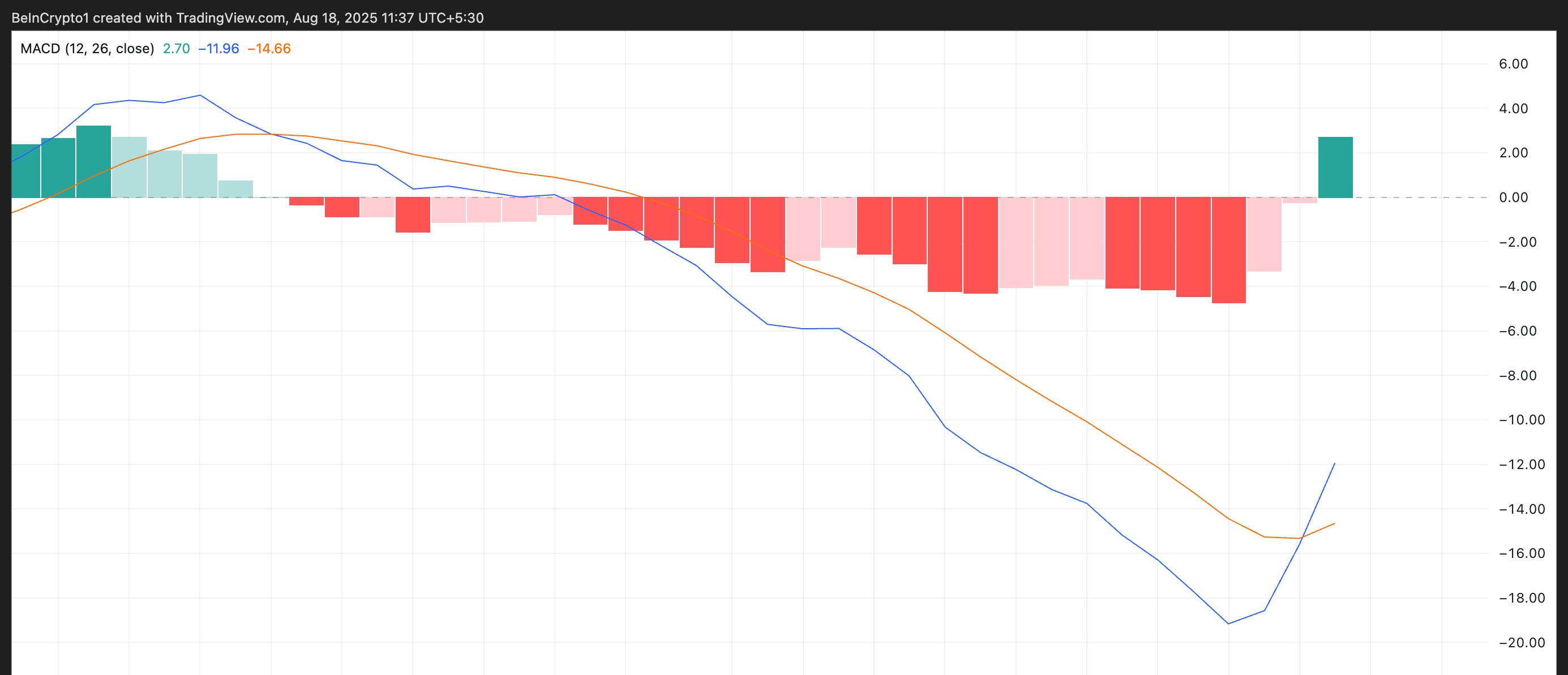
Task: Click the 4.00 price scale label
Action: click(1513, 108)
